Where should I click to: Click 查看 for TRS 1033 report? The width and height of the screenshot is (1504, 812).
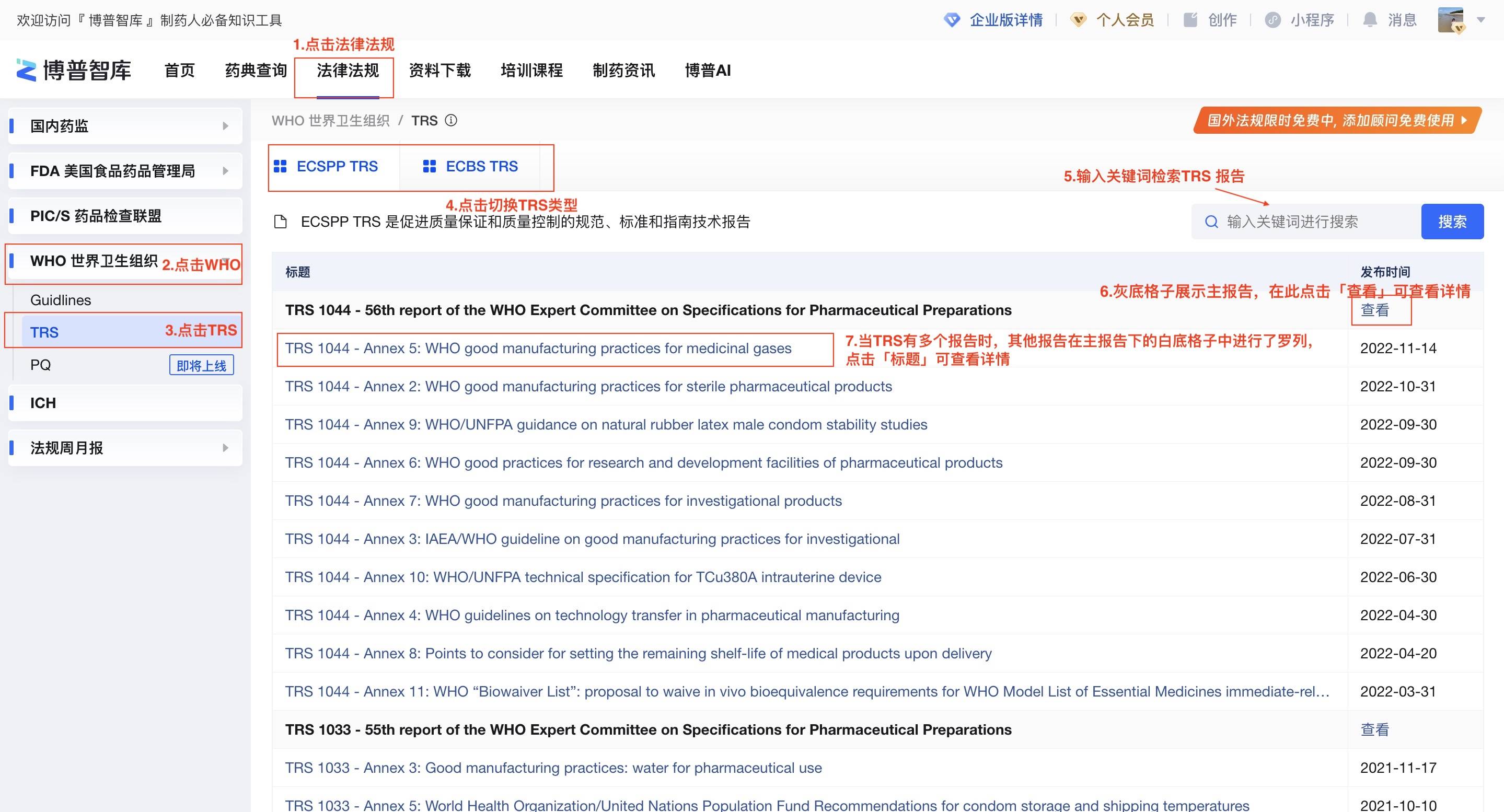tap(1375, 729)
